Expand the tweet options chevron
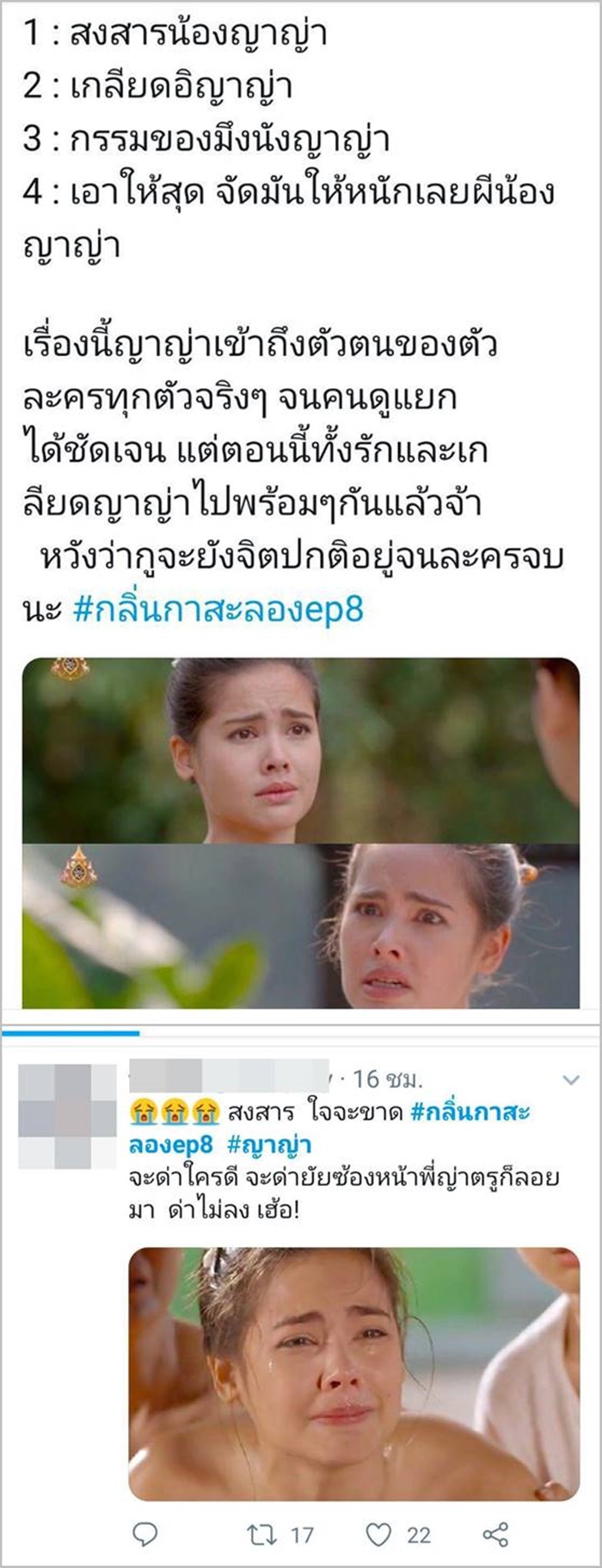Viewport: 602px width, 1568px height. tap(570, 1079)
